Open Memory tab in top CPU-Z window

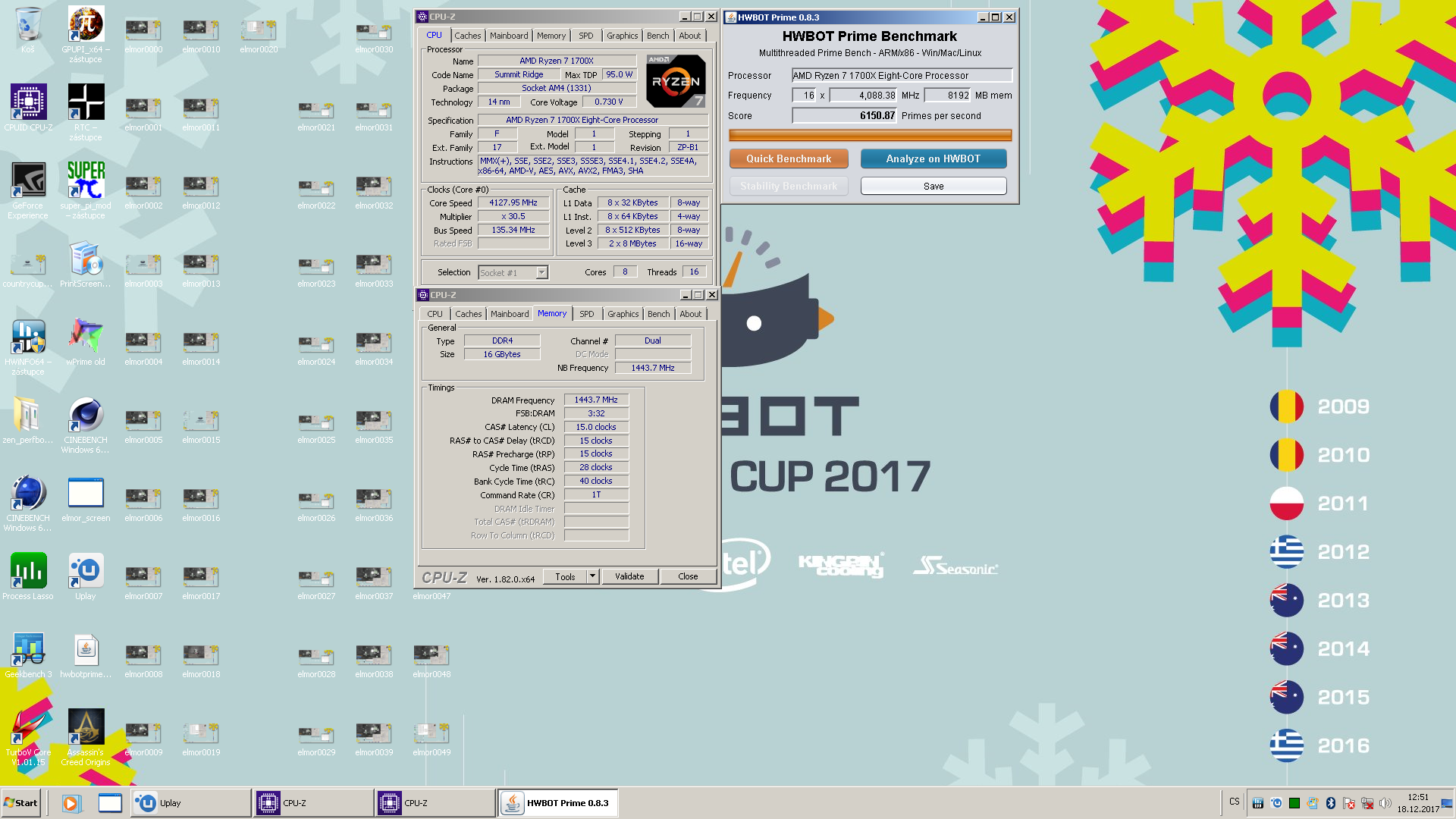tap(551, 36)
